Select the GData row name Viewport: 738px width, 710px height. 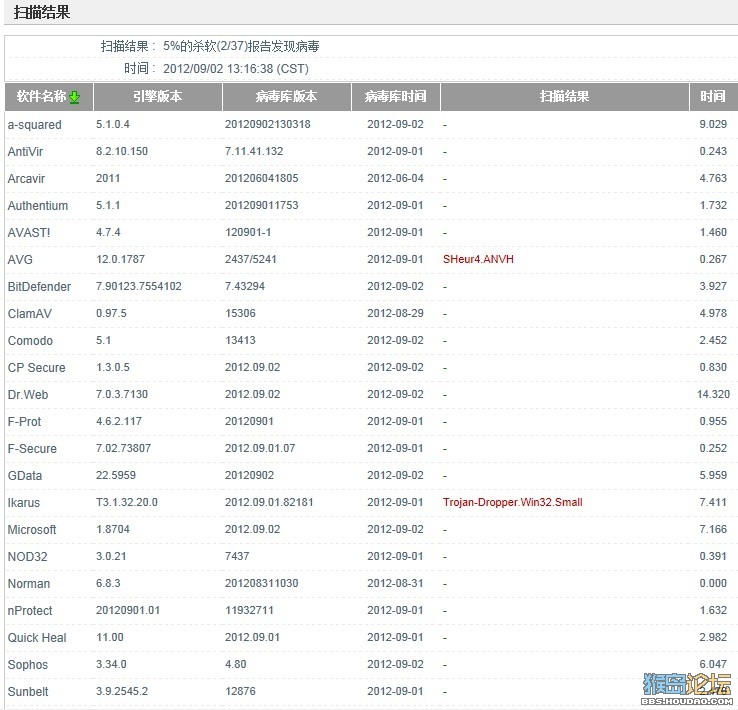[25, 476]
